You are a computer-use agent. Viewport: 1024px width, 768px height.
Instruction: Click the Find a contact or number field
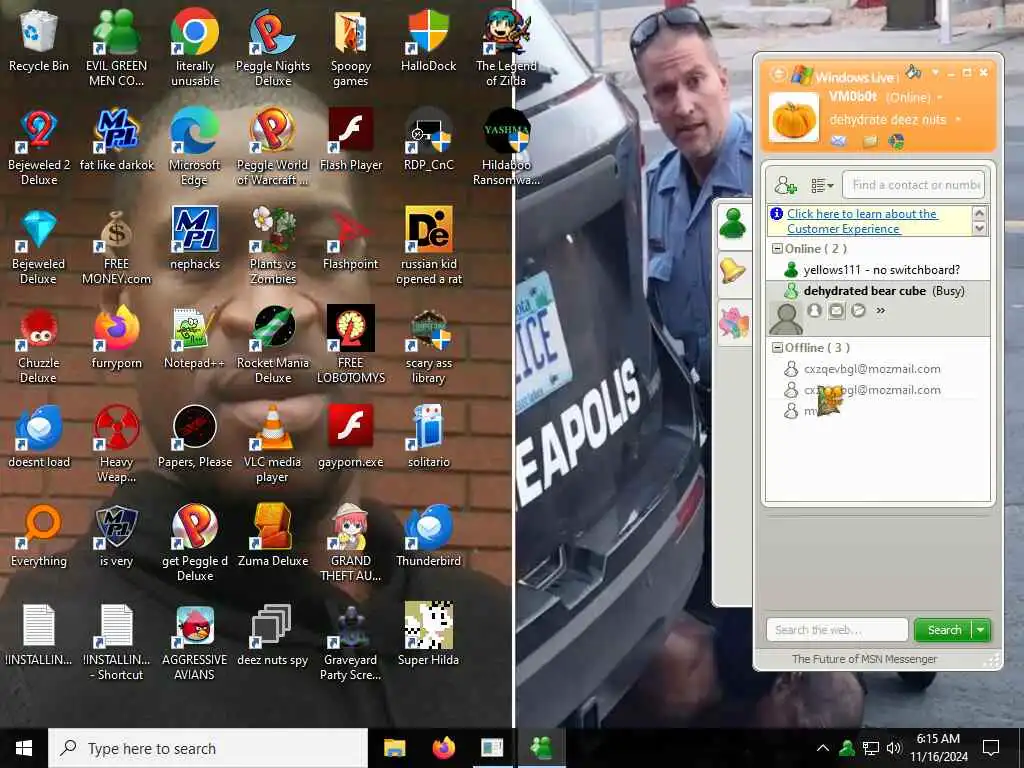pos(913,185)
